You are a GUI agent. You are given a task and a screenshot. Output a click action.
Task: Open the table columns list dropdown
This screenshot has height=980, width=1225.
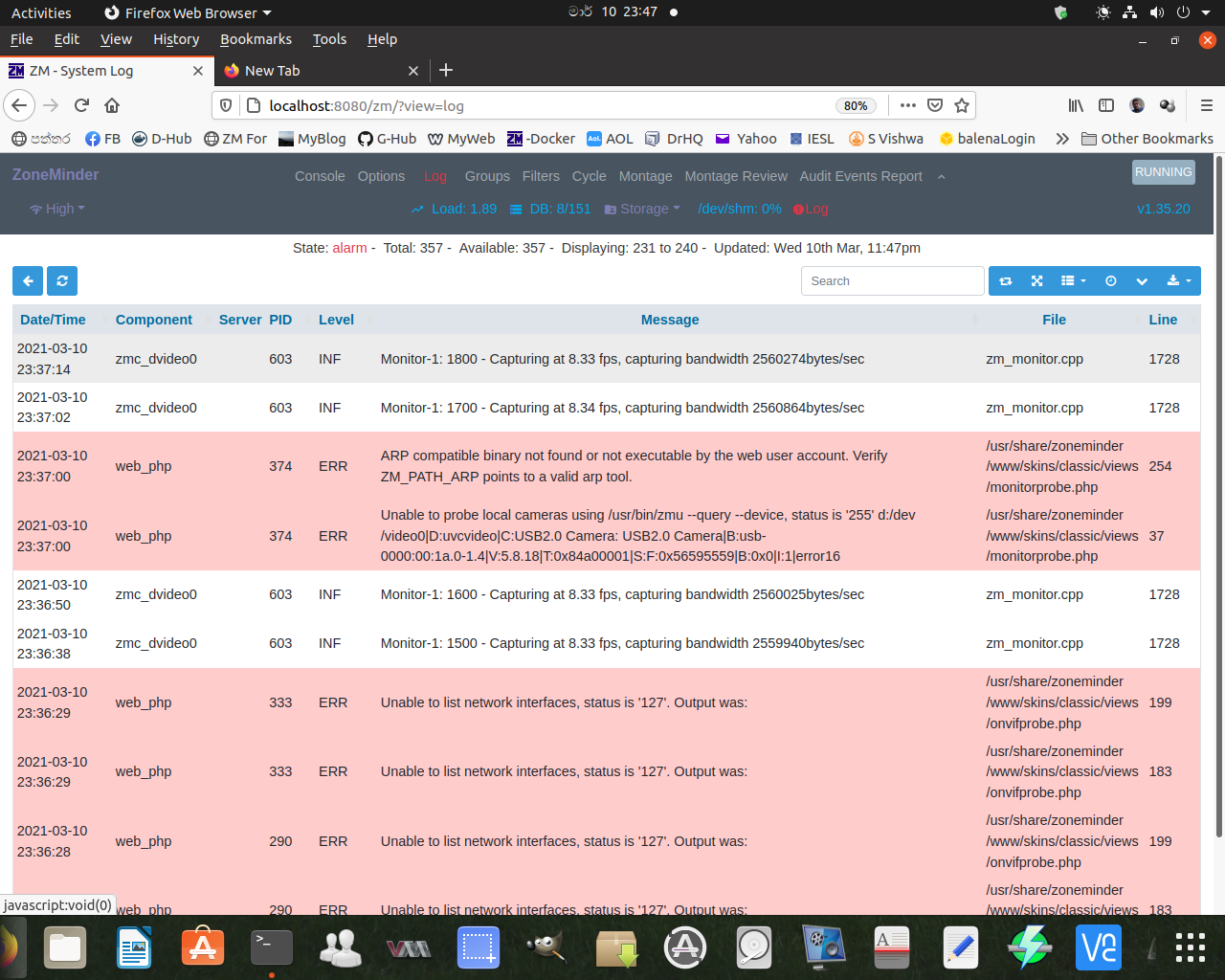[1074, 281]
